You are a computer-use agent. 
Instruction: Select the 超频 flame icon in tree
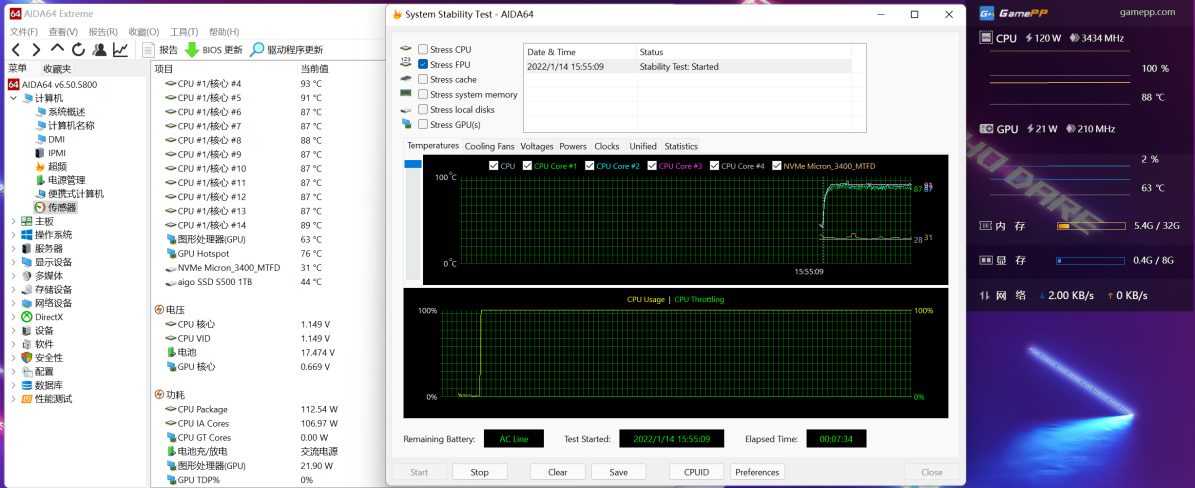40,166
